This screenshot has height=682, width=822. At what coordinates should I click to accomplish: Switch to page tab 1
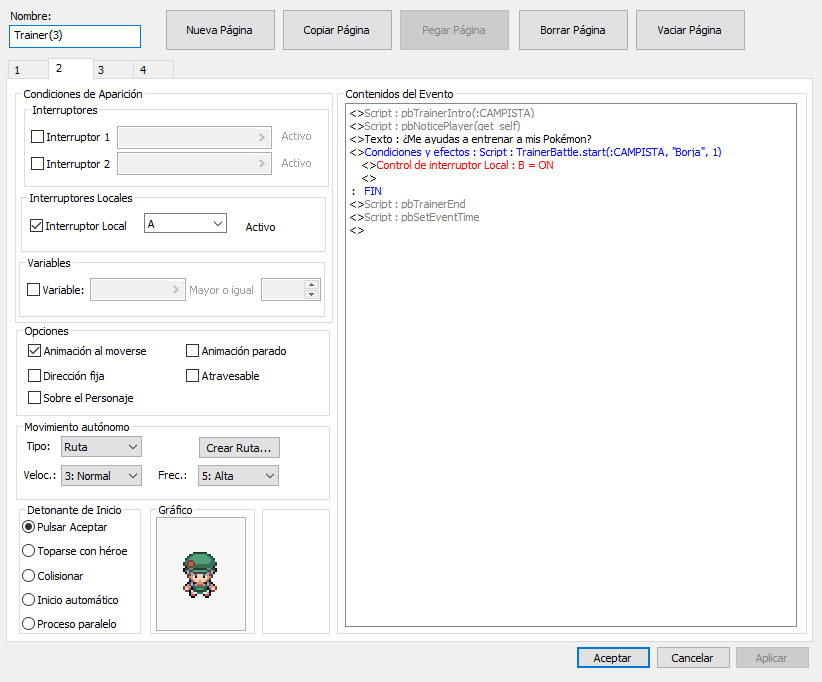tap(28, 70)
